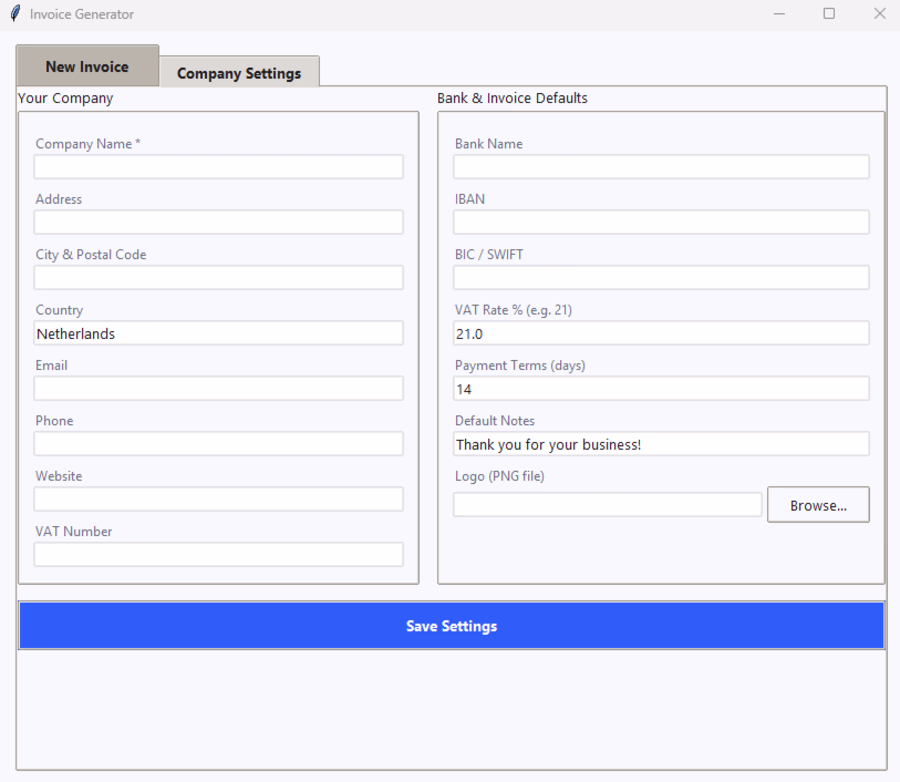Select the Logo file path field
The height and width of the screenshot is (782, 900).
coord(608,505)
